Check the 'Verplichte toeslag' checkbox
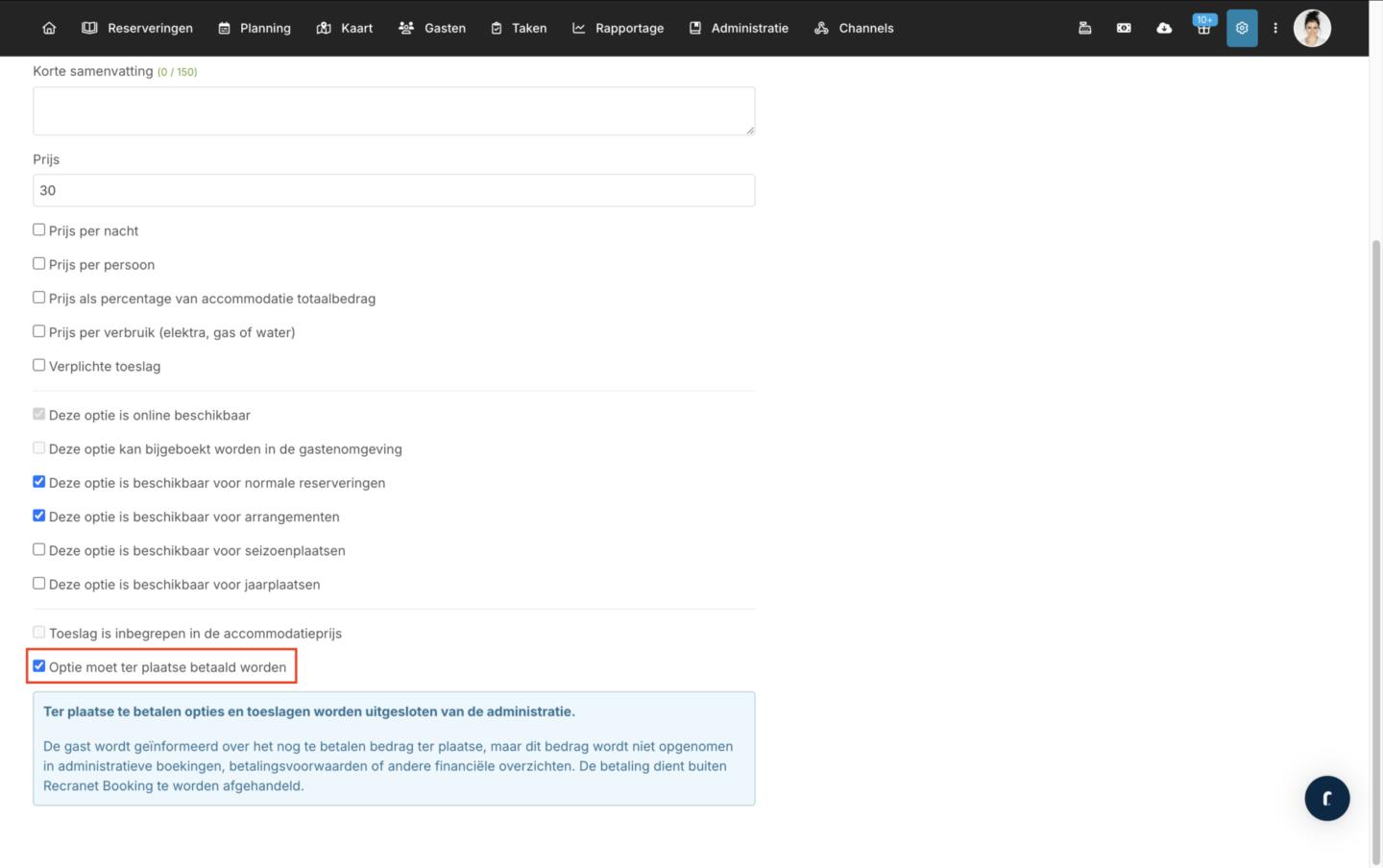This screenshot has width=1383, height=868. click(x=39, y=365)
